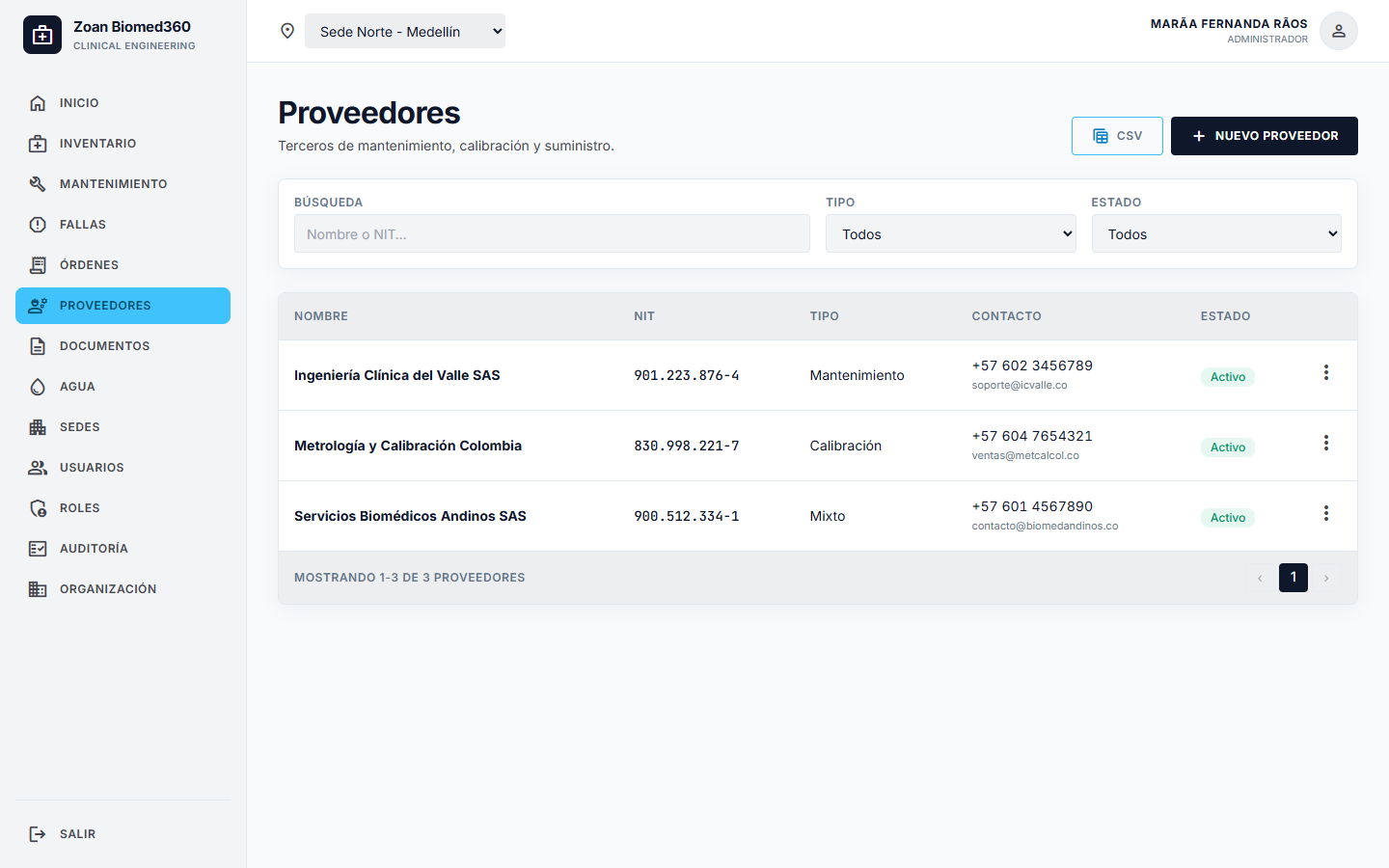Click the Usuarios group icon

point(38,468)
